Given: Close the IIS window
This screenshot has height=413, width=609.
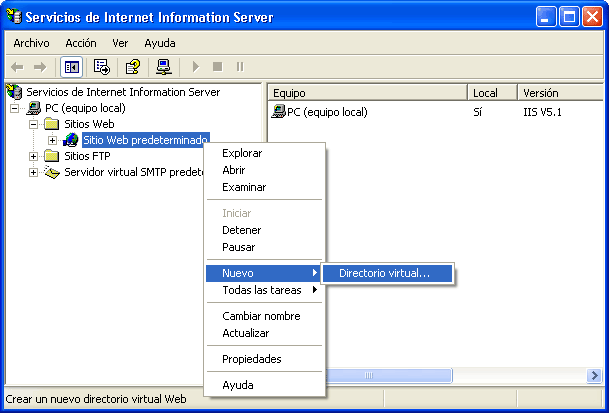Looking at the screenshot, I should pyautogui.click(x=592, y=17).
